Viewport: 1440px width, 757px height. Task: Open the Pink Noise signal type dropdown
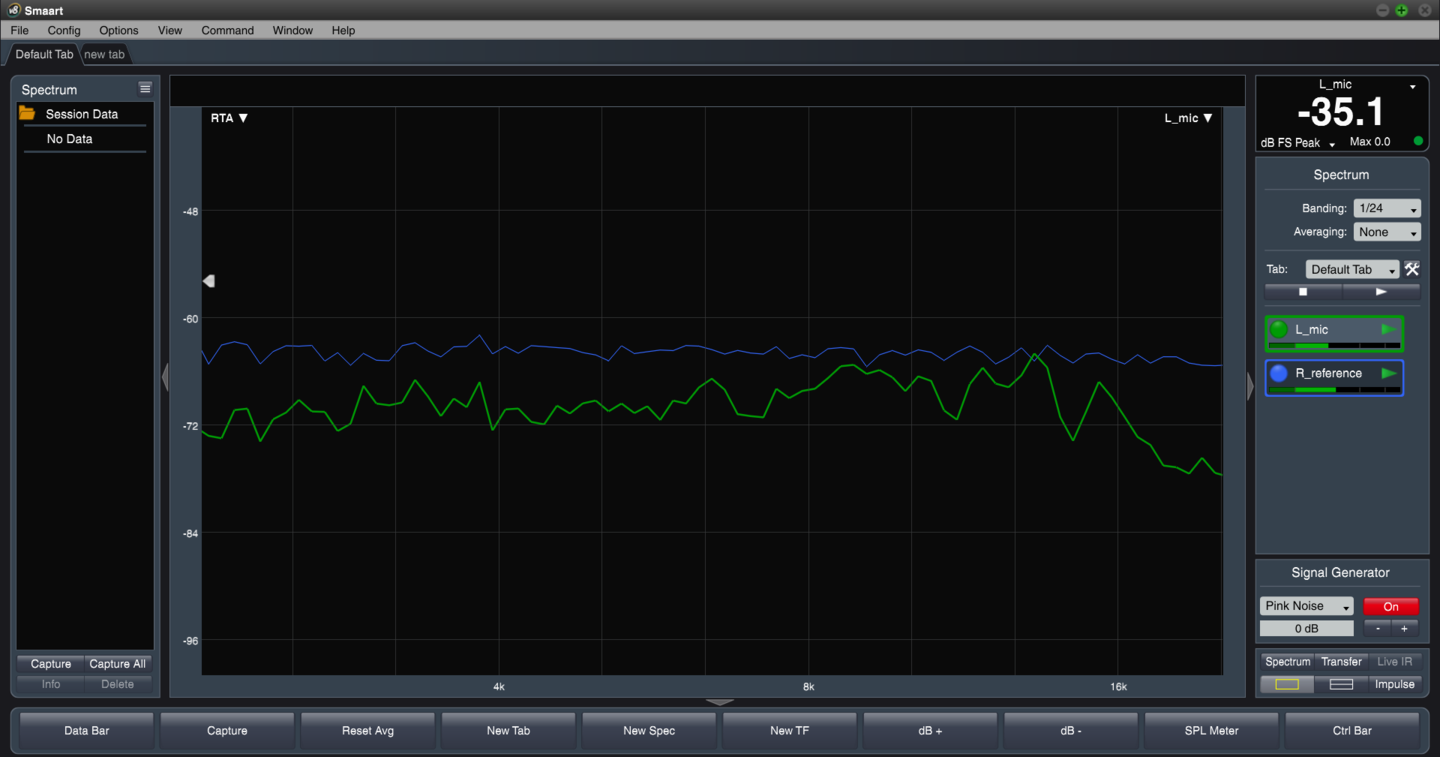[x=1306, y=606]
